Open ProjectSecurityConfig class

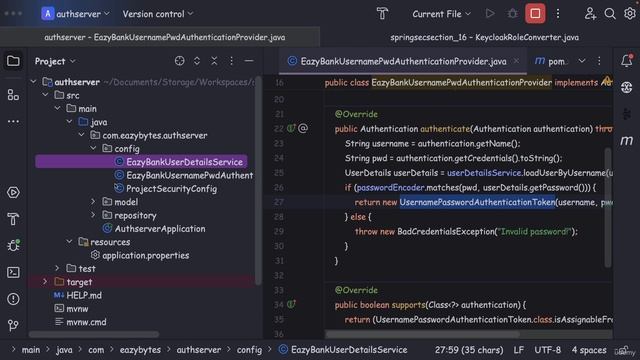click(x=171, y=189)
